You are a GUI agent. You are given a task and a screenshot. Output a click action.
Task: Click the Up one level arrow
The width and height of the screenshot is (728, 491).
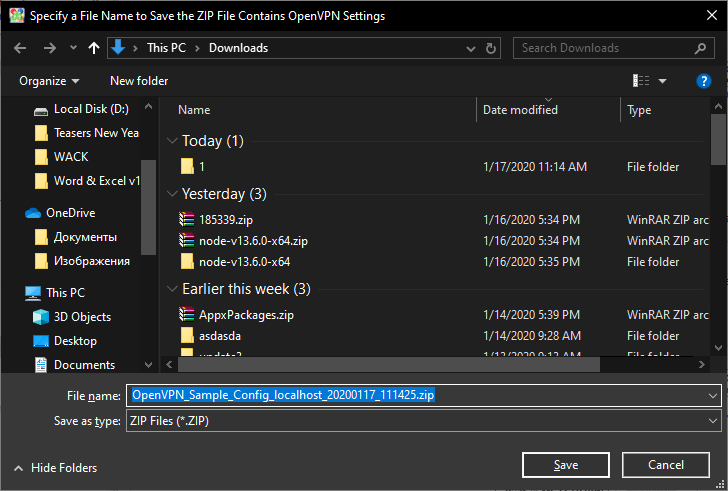[x=94, y=48]
